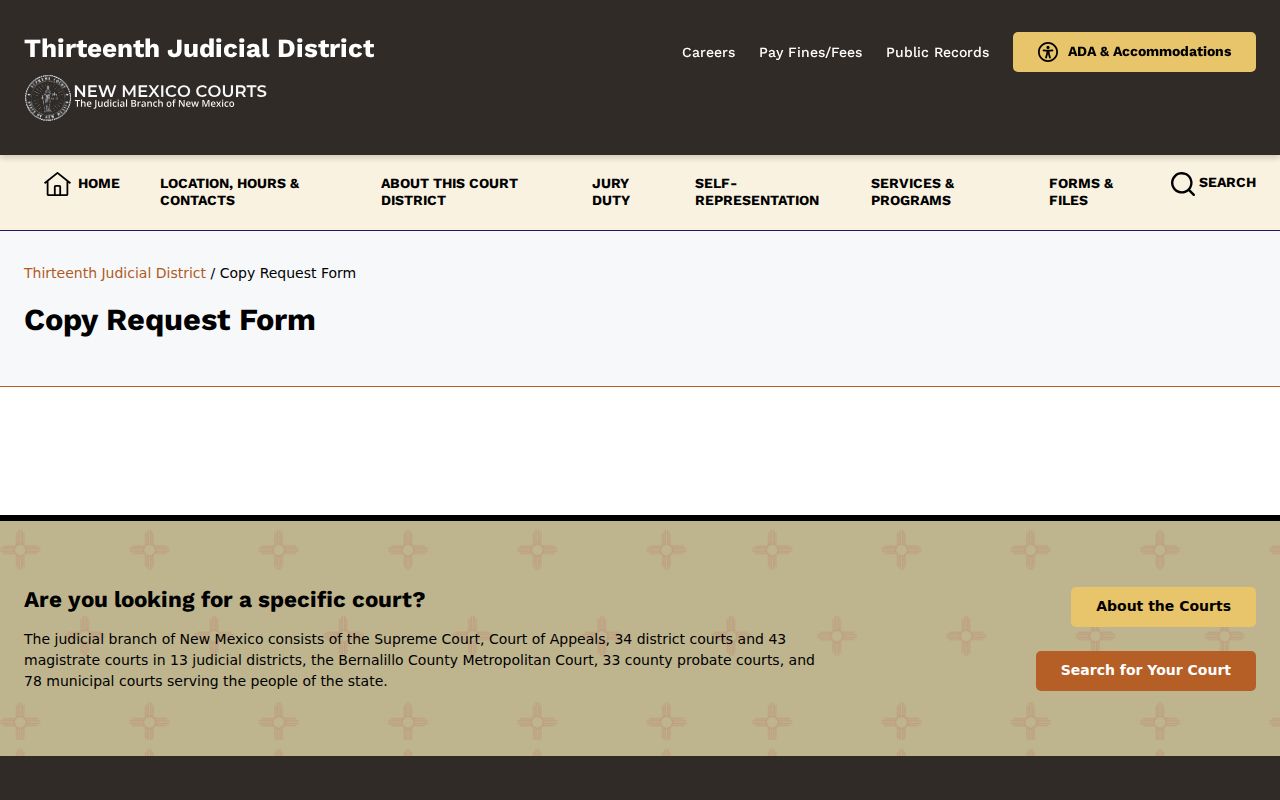This screenshot has width=1280, height=800.
Task: Open the Public Records link
Action: (x=937, y=52)
